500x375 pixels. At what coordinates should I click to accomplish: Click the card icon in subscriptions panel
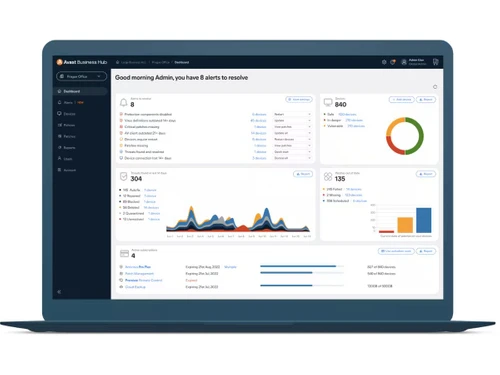124,254
